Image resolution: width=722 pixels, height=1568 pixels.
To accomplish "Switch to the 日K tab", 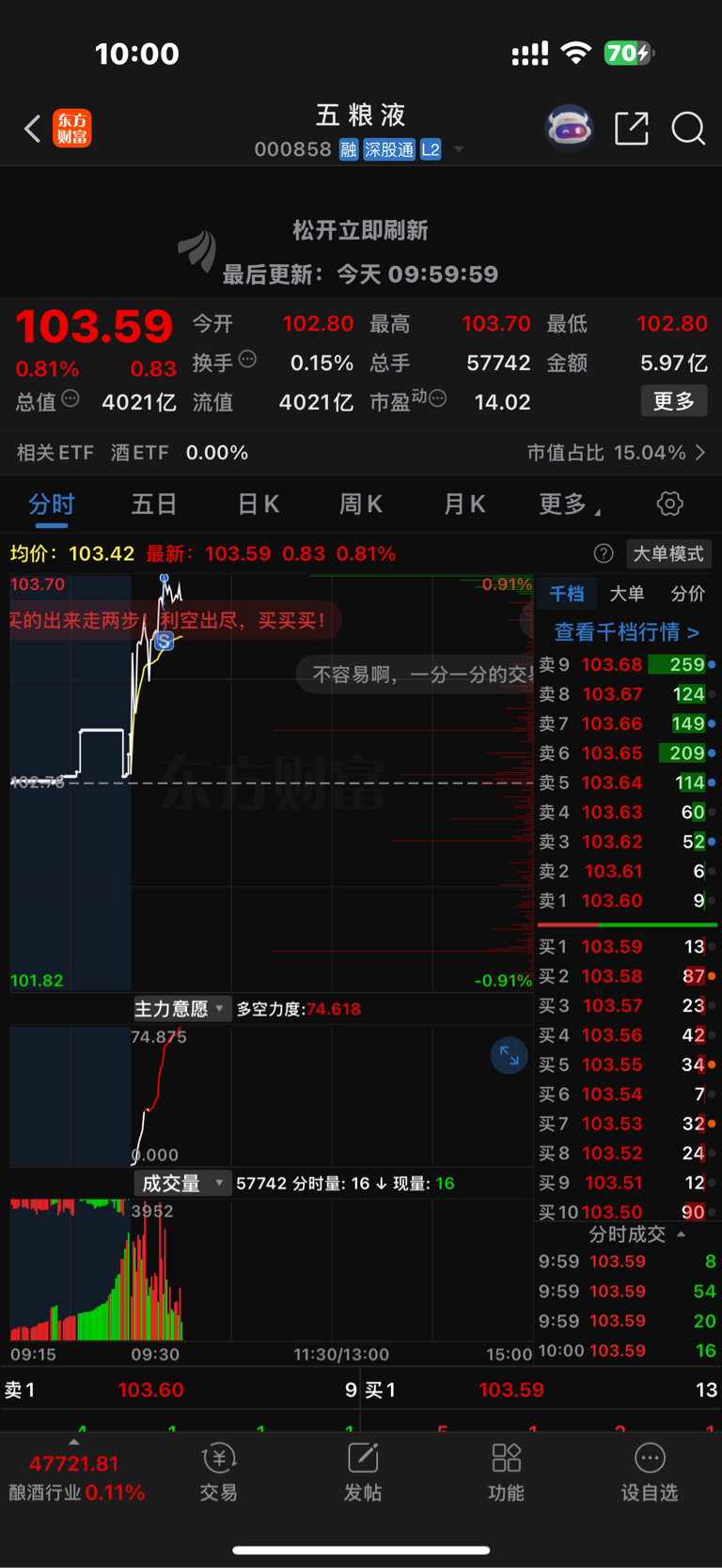I will click(x=258, y=505).
